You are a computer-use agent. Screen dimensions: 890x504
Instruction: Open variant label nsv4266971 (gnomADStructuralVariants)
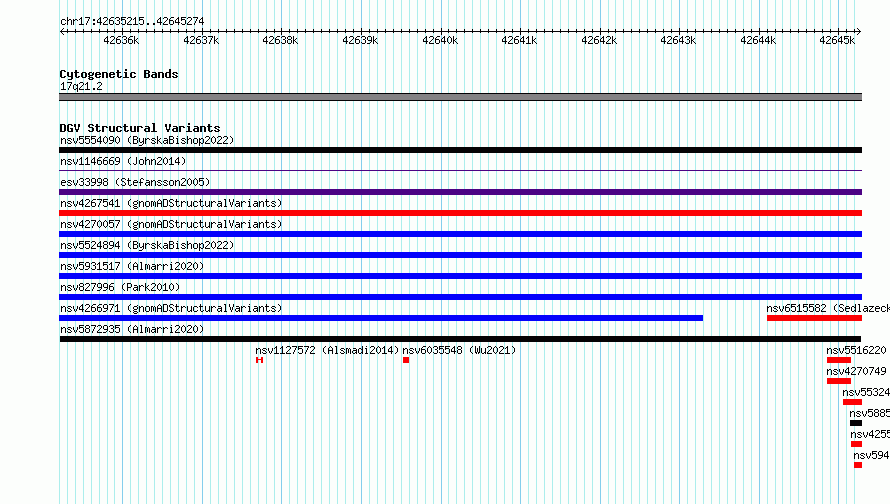click(171, 308)
